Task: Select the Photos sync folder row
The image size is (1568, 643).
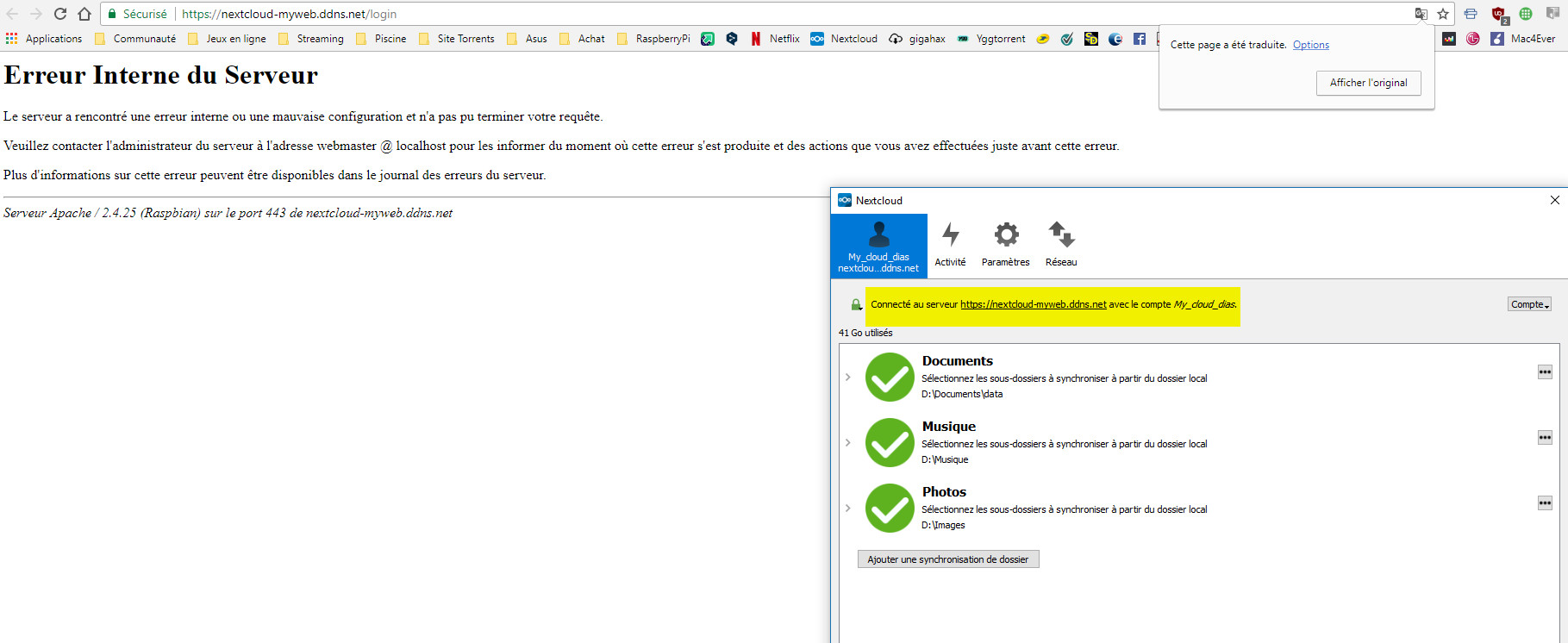Action: tap(1200, 508)
